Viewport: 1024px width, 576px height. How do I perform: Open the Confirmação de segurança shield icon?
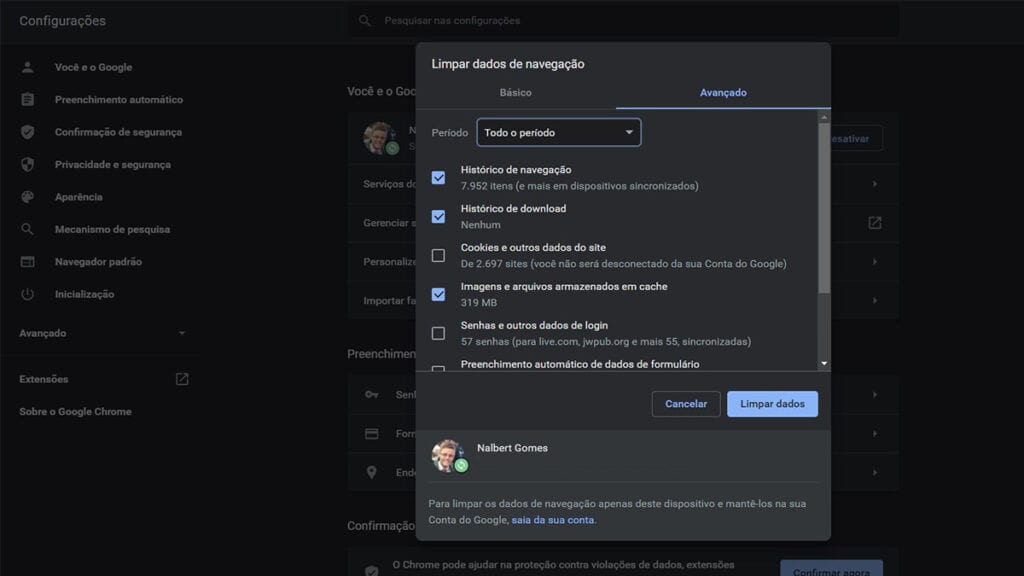(27, 132)
